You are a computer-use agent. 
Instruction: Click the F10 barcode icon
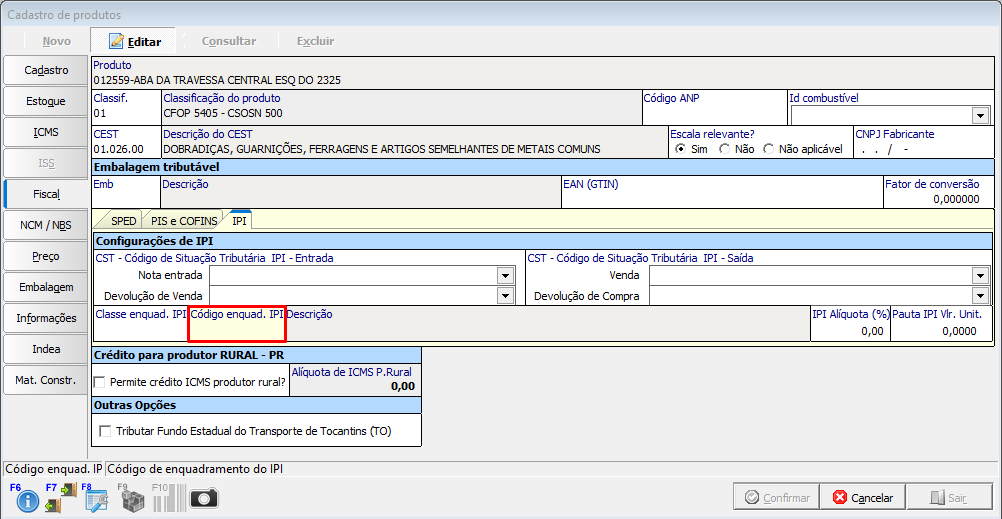point(168,498)
